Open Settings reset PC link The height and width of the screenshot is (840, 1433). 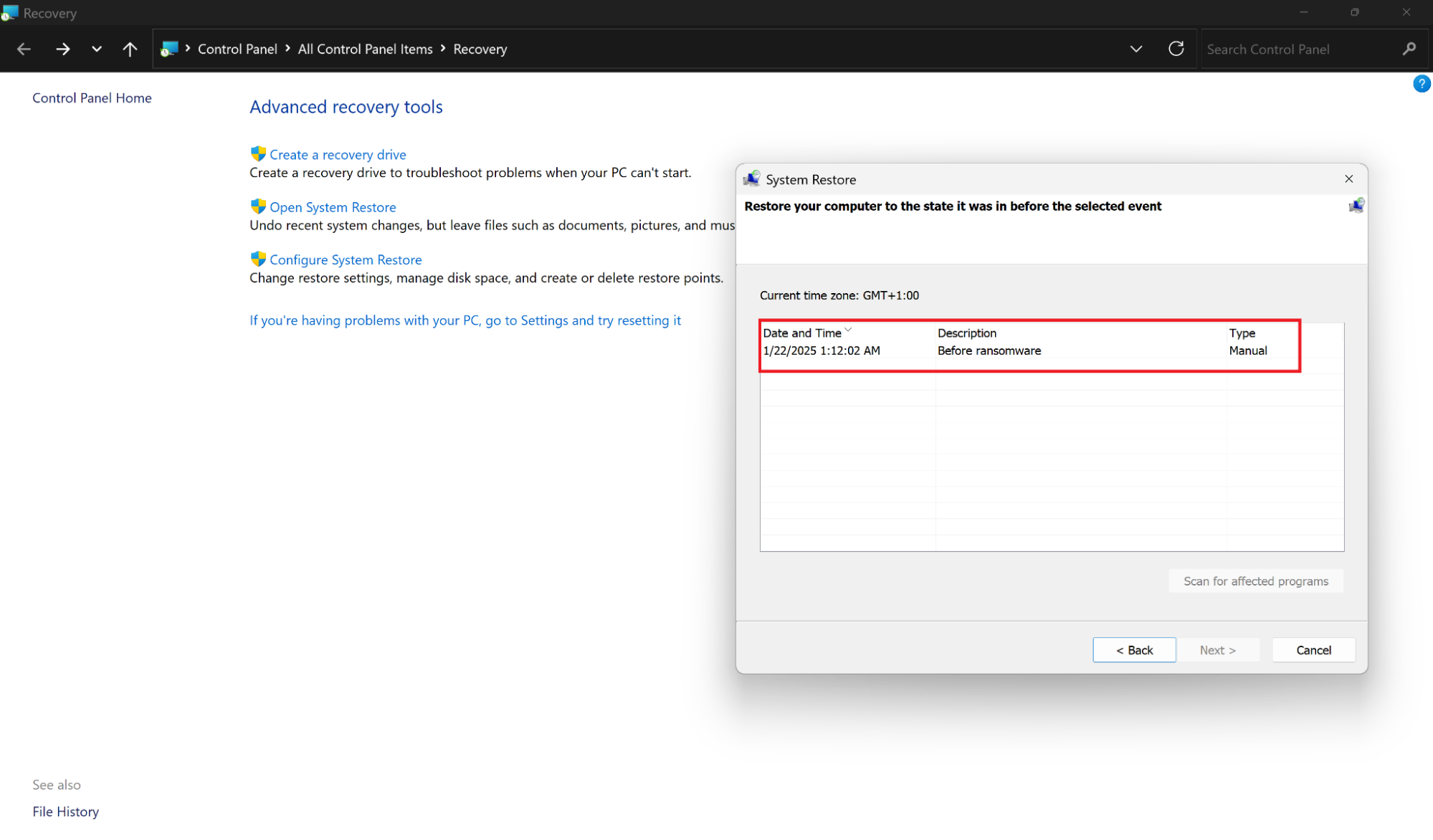pyautogui.click(x=465, y=320)
